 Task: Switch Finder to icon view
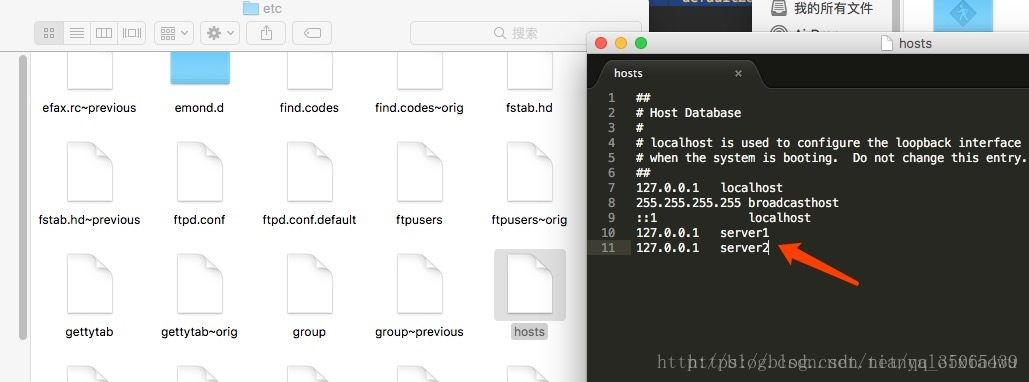[49, 33]
